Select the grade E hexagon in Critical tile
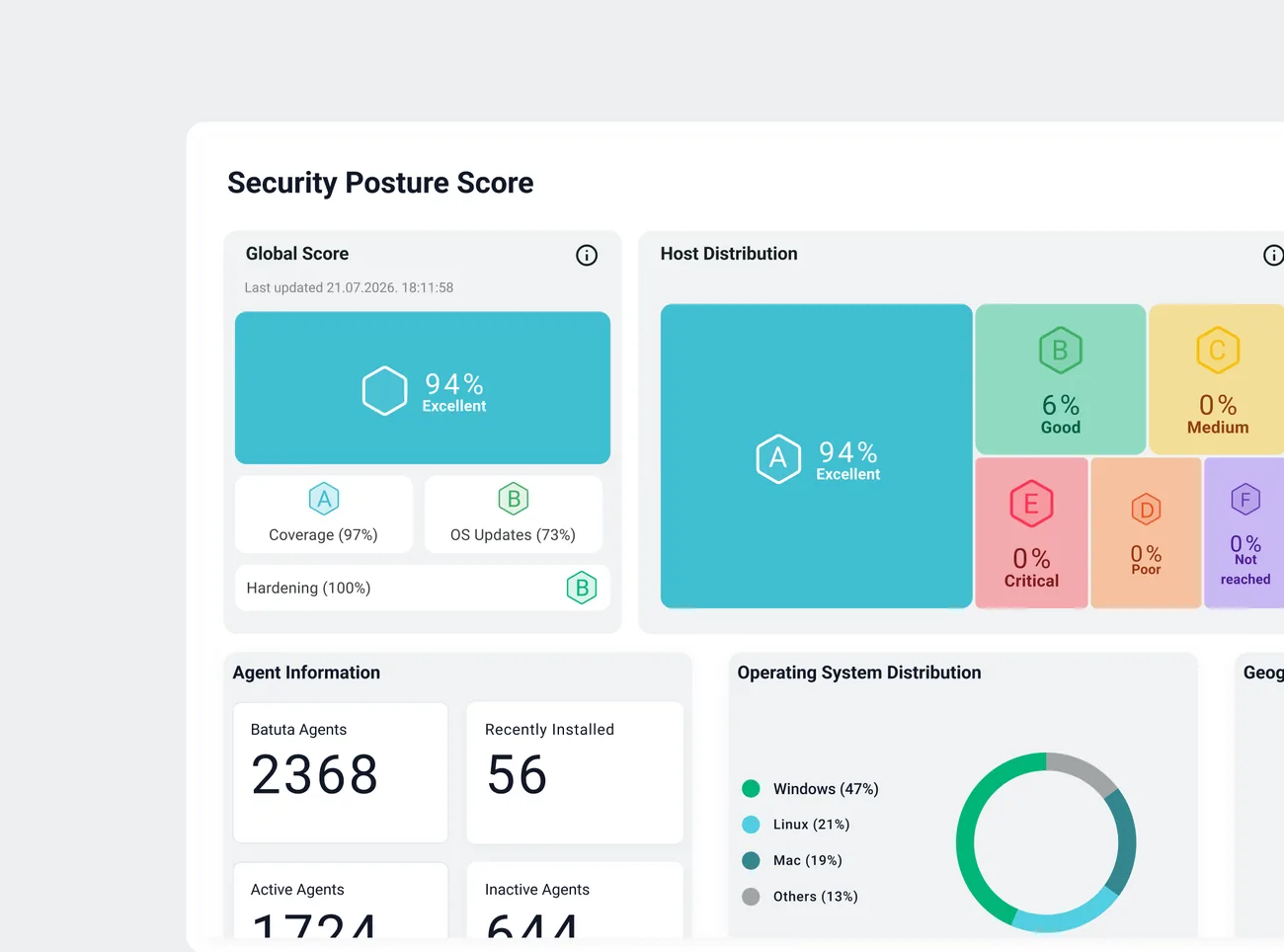 [1031, 504]
